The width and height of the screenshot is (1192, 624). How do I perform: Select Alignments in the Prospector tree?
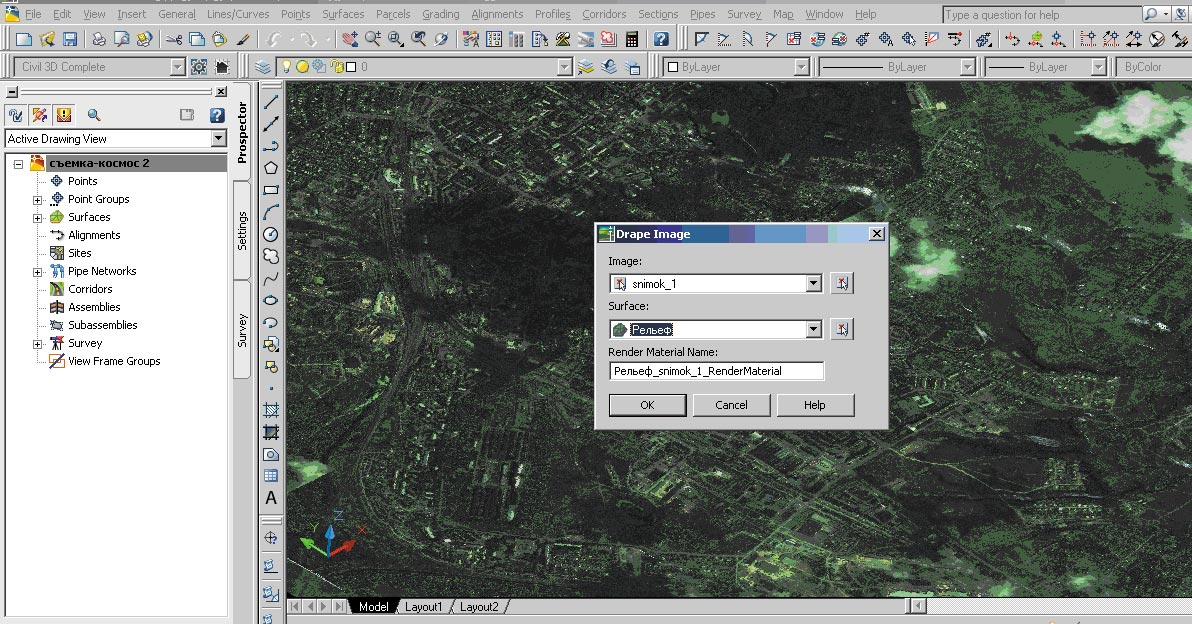[x=94, y=235]
